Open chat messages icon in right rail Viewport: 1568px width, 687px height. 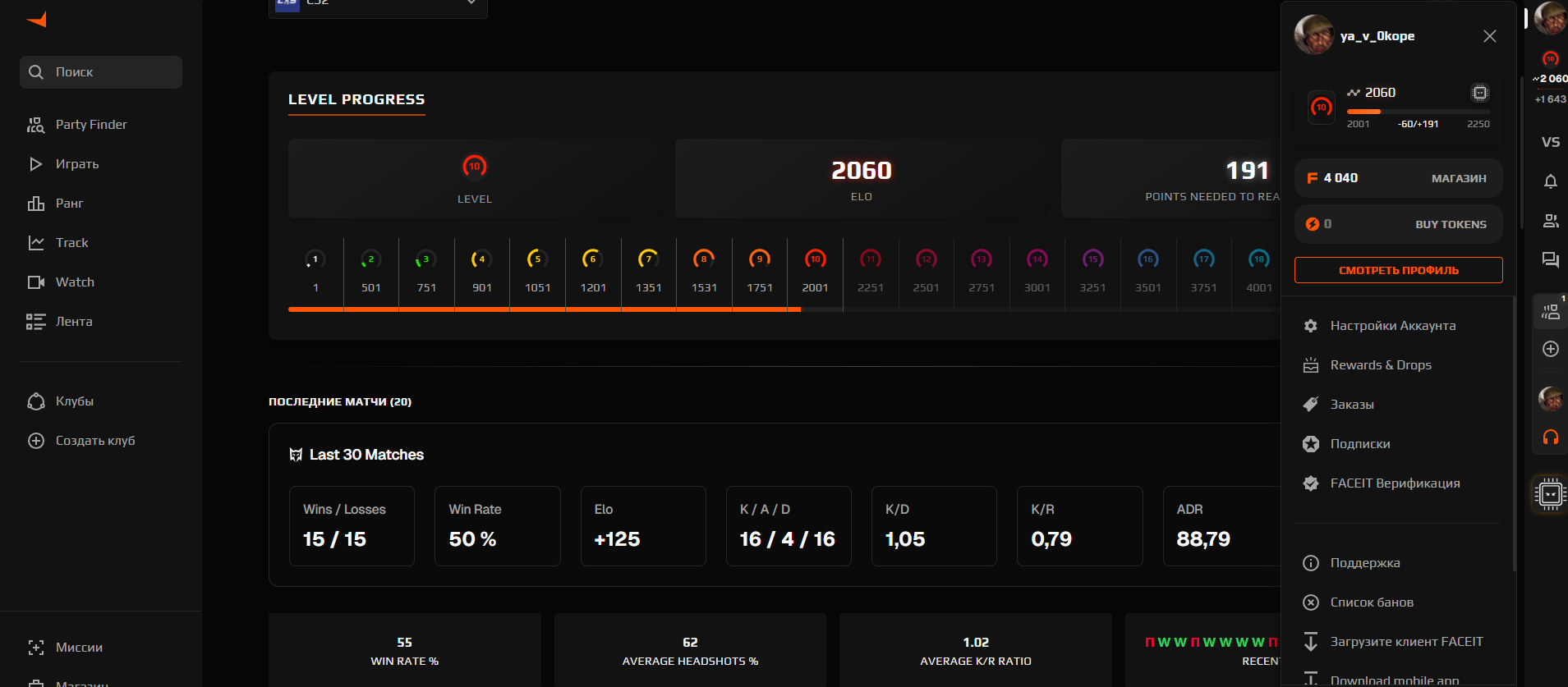[1551, 260]
